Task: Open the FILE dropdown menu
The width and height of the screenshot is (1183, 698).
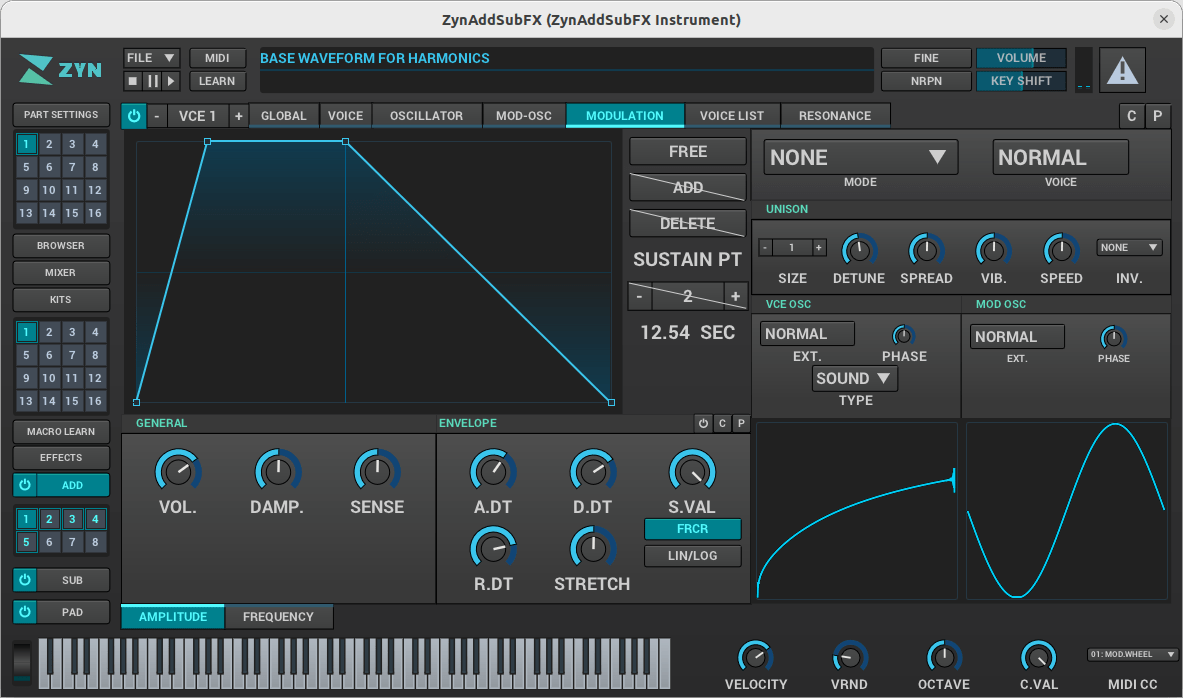Action: [152, 58]
